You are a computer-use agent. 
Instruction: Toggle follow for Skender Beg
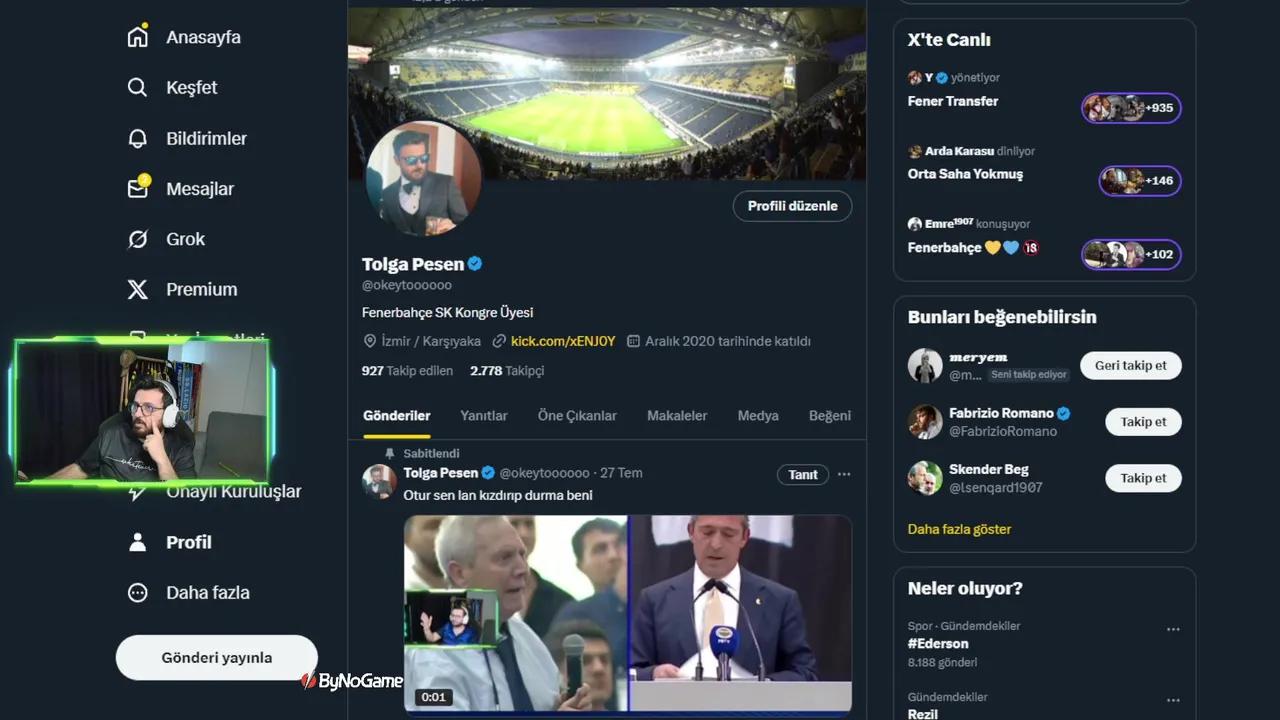(x=1142, y=478)
